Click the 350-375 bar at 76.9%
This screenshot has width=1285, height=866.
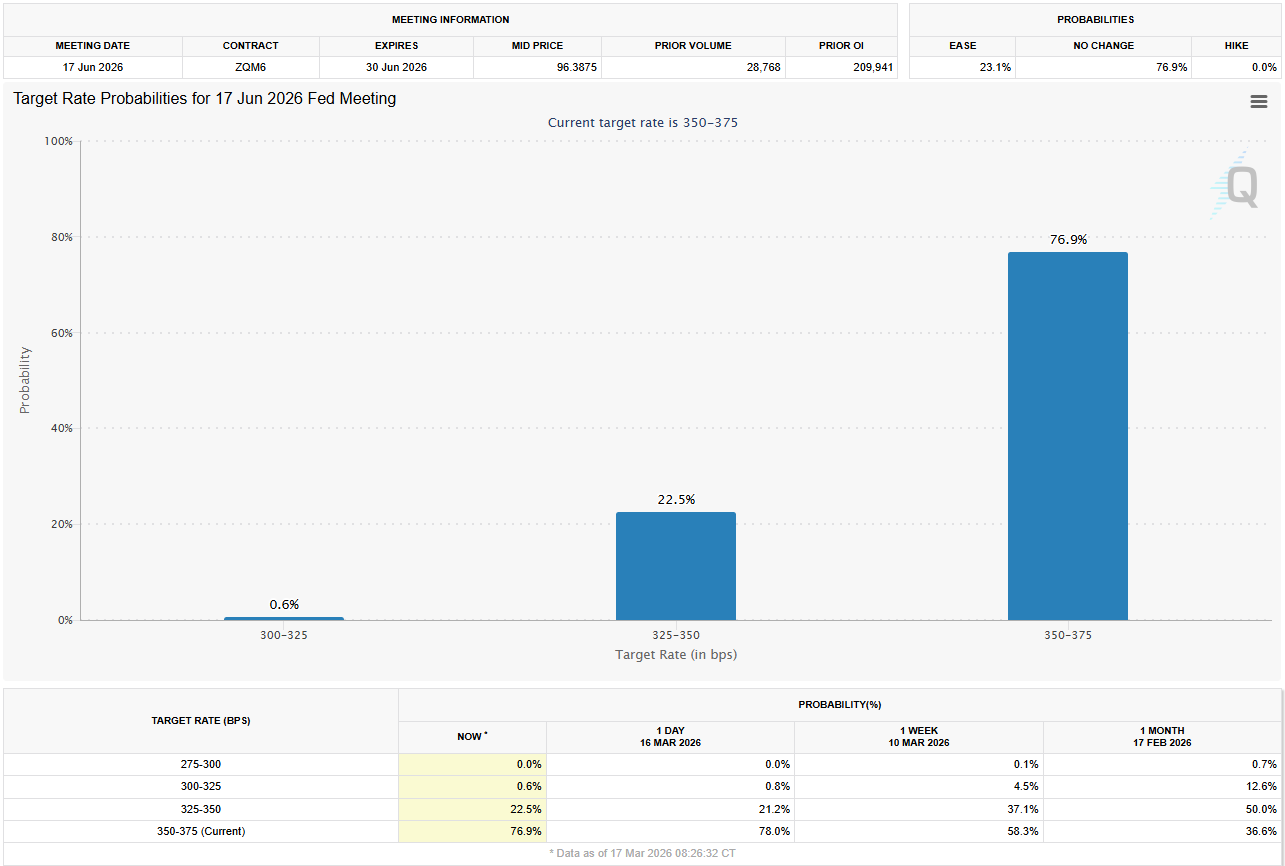[1067, 436]
